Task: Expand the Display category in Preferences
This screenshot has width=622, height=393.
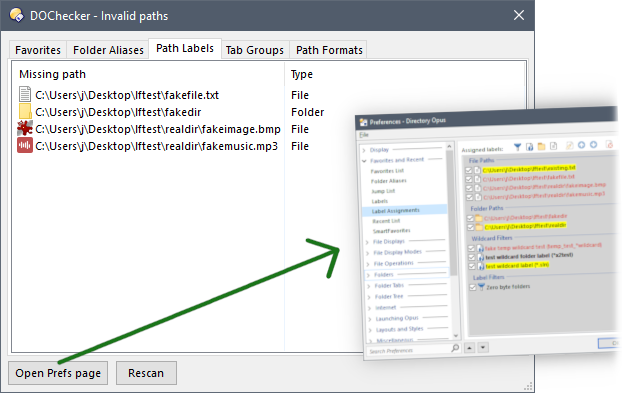Action: pos(364,150)
